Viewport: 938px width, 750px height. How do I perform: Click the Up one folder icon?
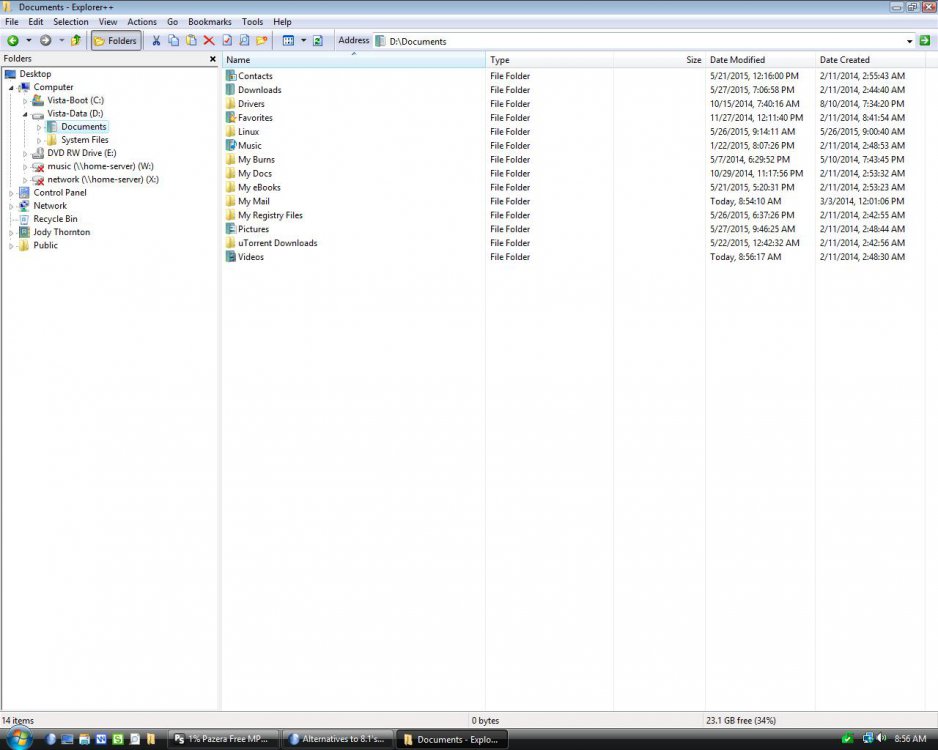(x=75, y=41)
